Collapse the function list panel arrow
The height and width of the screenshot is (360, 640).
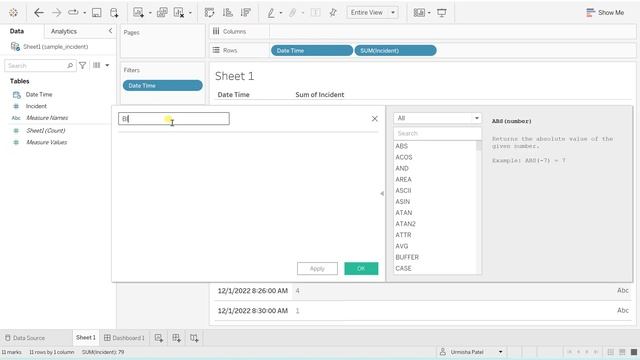[x=382, y=193]
